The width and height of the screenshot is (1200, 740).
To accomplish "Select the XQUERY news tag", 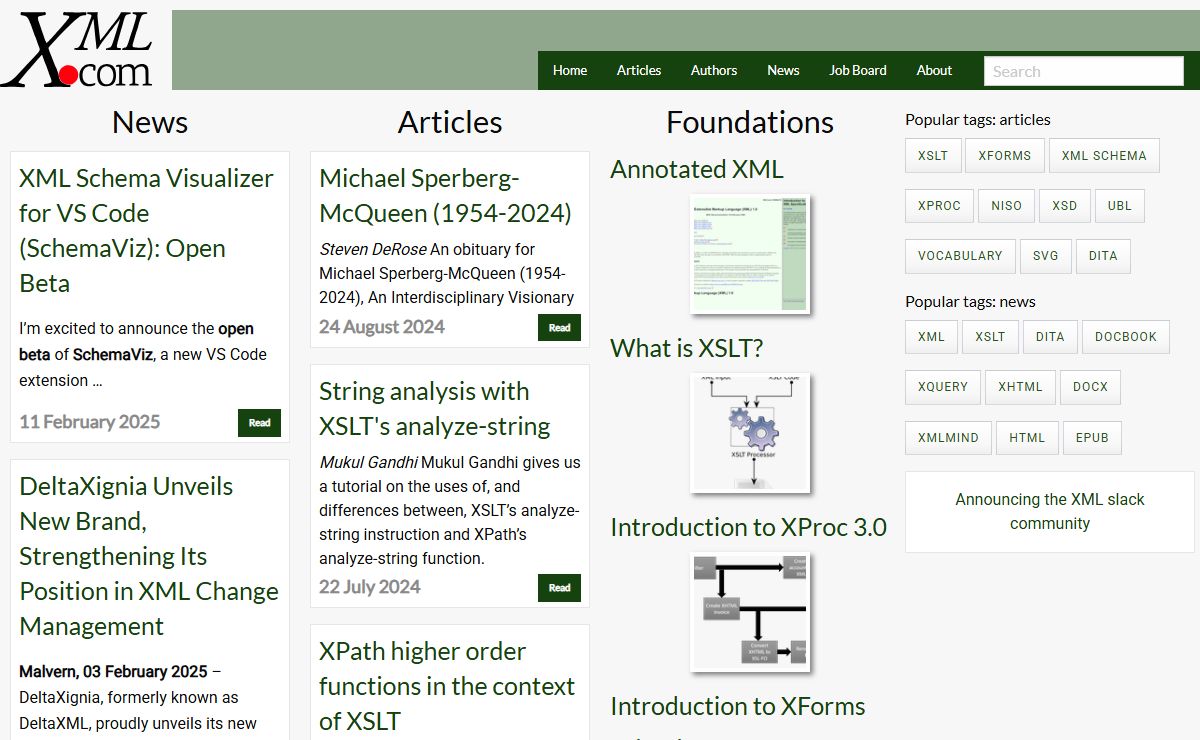I will tap(943, 387).
